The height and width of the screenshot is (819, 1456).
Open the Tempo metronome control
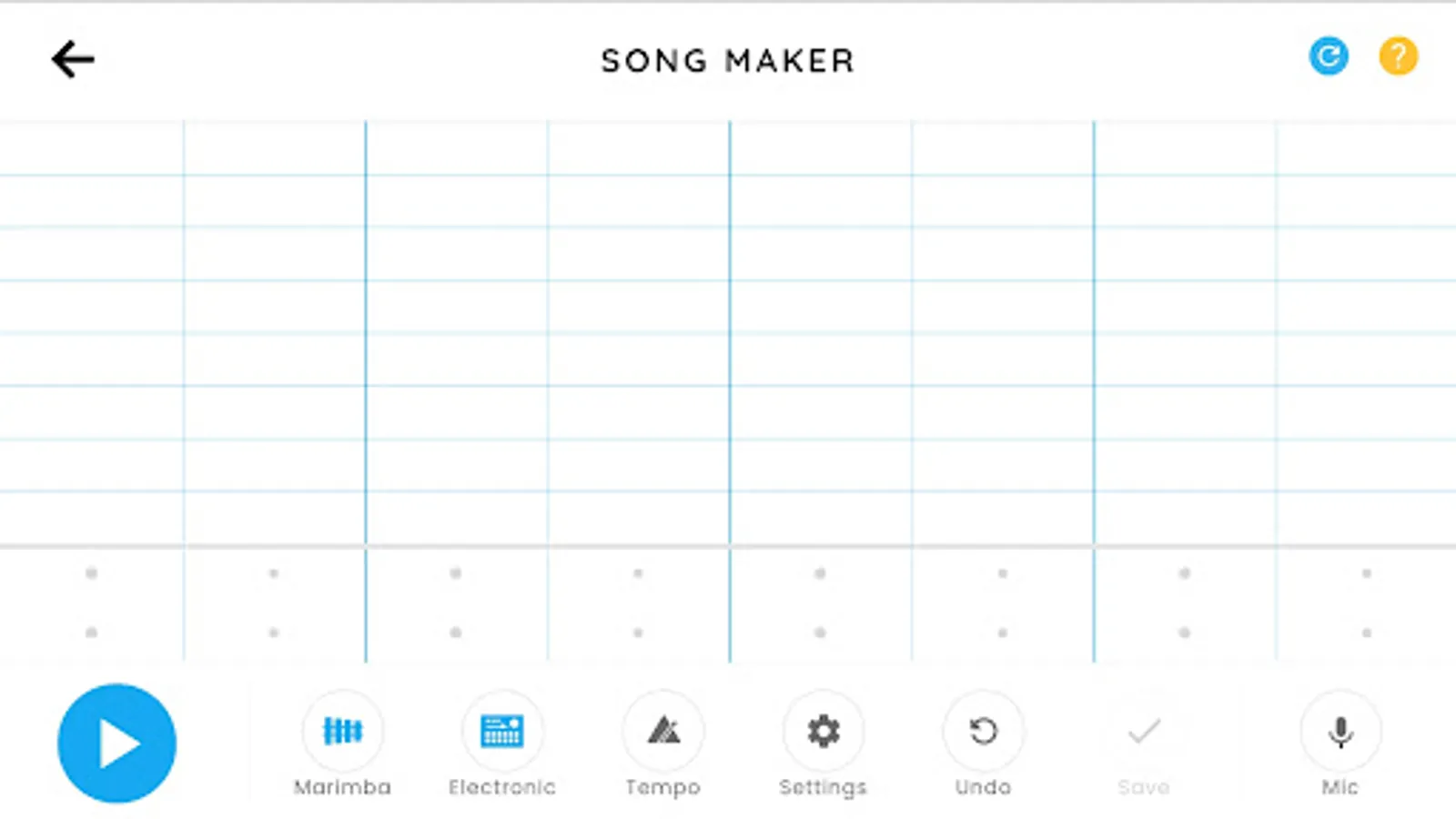663,731
